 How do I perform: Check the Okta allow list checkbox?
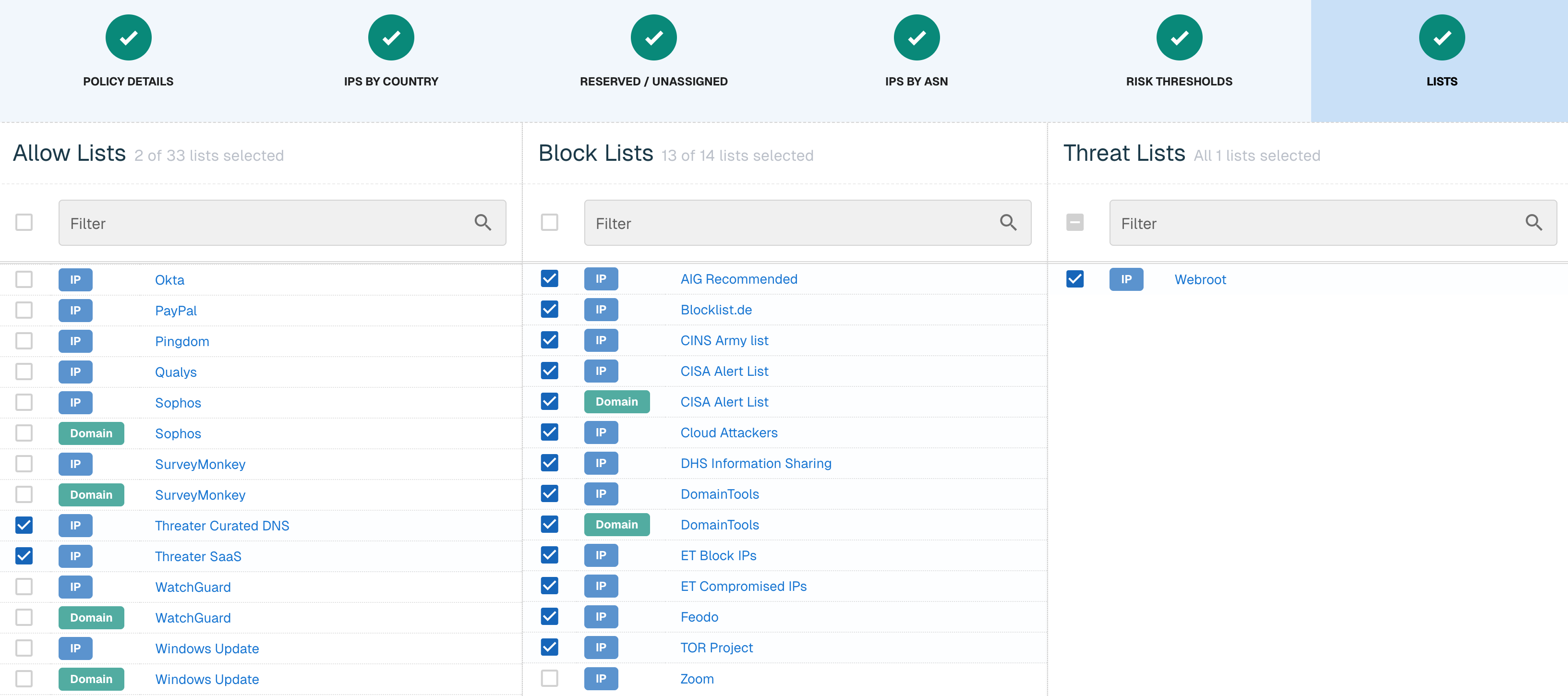(x=24, y=279)
